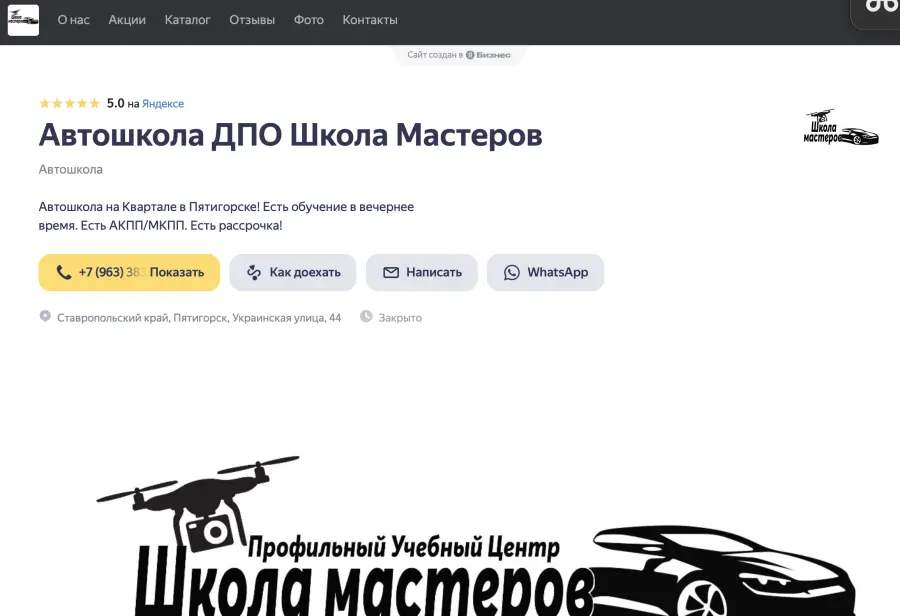900x616 pixels.
Task: Click the Яндексе rating link
Action: (x=163, y=104)
